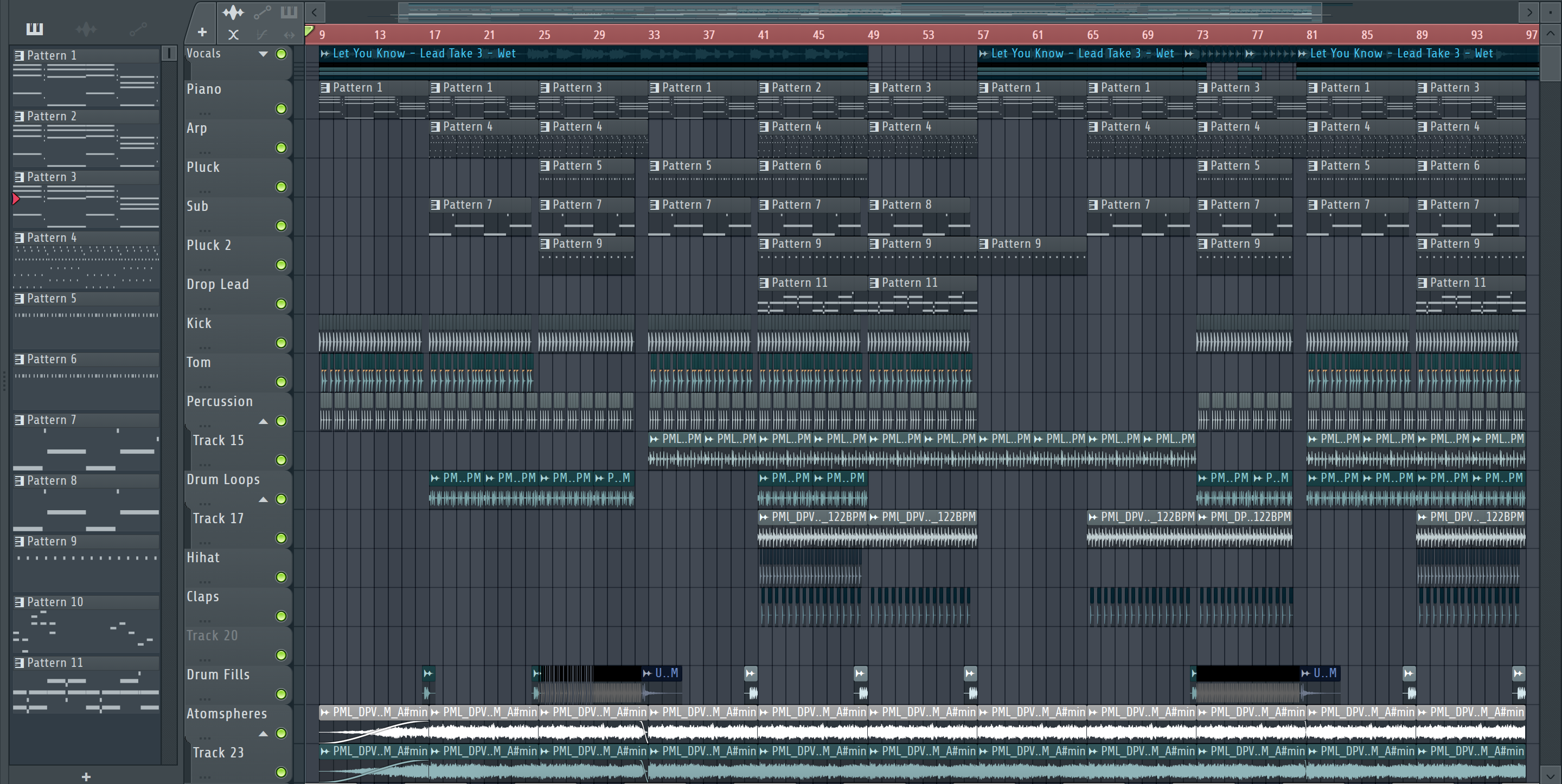The width and height of the screenshot is (1562, 784).
Task: Mute the Piano track with its green LED
Action: pyautogui.click(x=281, y=108)
